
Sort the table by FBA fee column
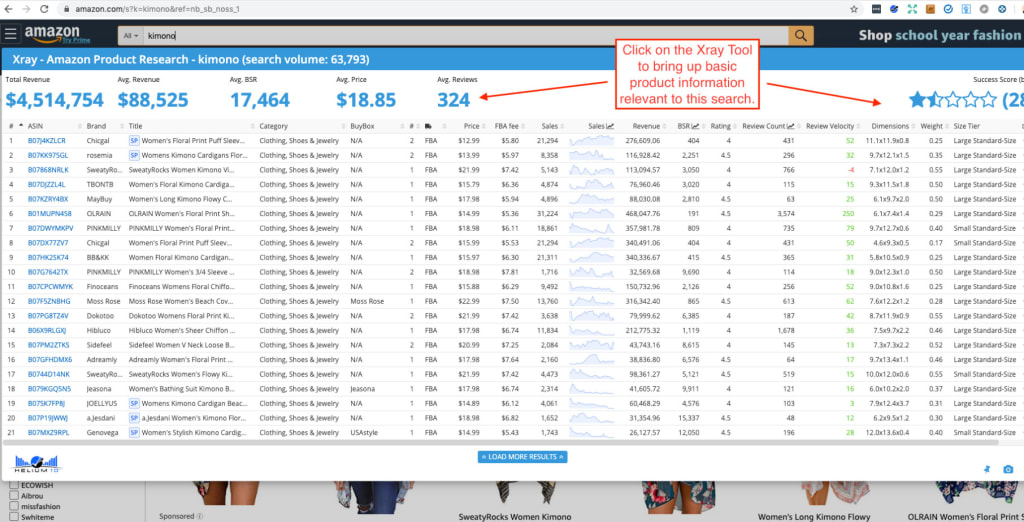pyautogui.click(x=507, y=126)
